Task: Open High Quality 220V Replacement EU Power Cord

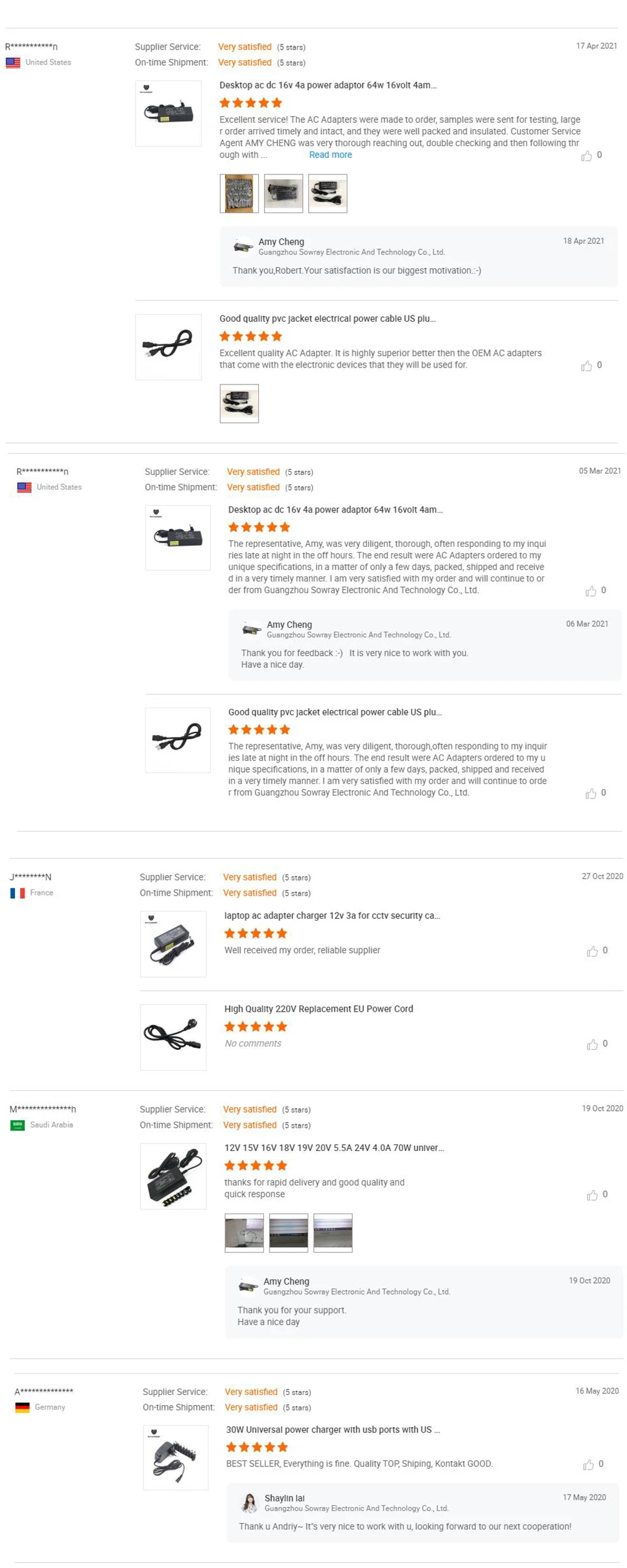Action: (x=319, y=1009)
